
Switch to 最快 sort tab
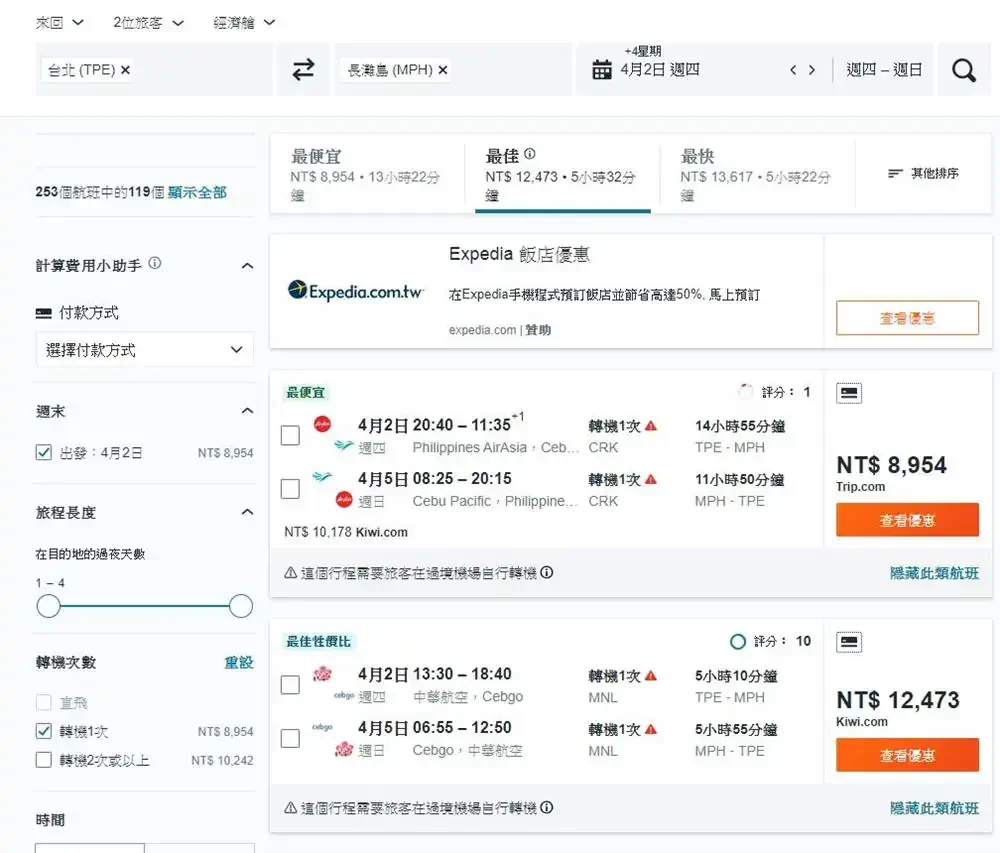point(757,174)
